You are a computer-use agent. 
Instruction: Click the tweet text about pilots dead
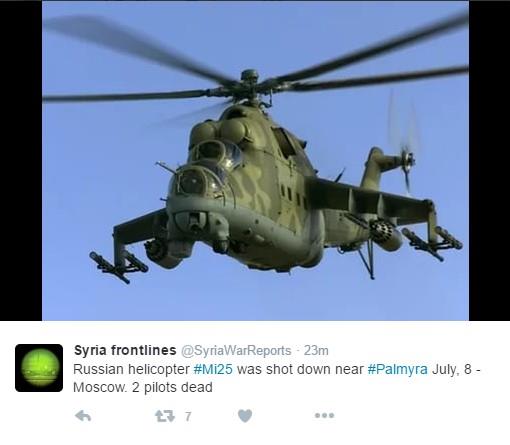pyautogui.click(x=277, y=378)
